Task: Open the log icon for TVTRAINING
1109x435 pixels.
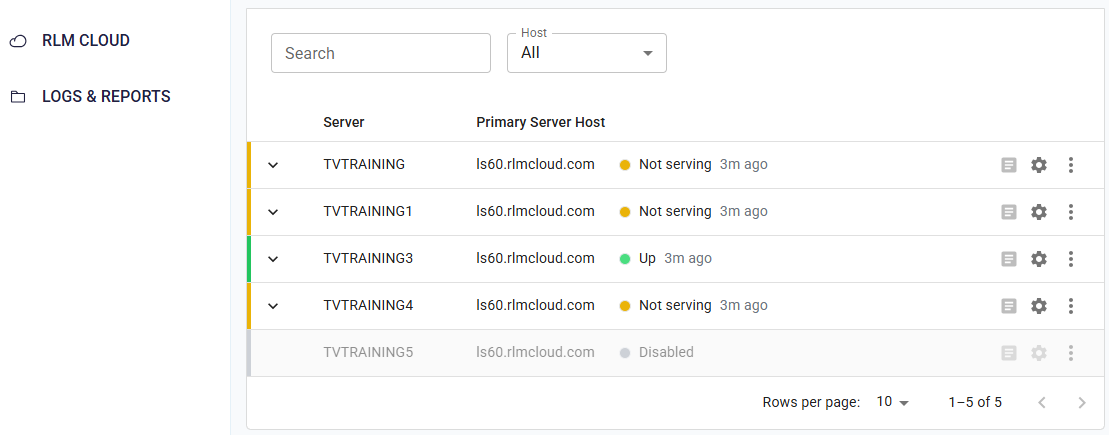Action: [1009, 165]
